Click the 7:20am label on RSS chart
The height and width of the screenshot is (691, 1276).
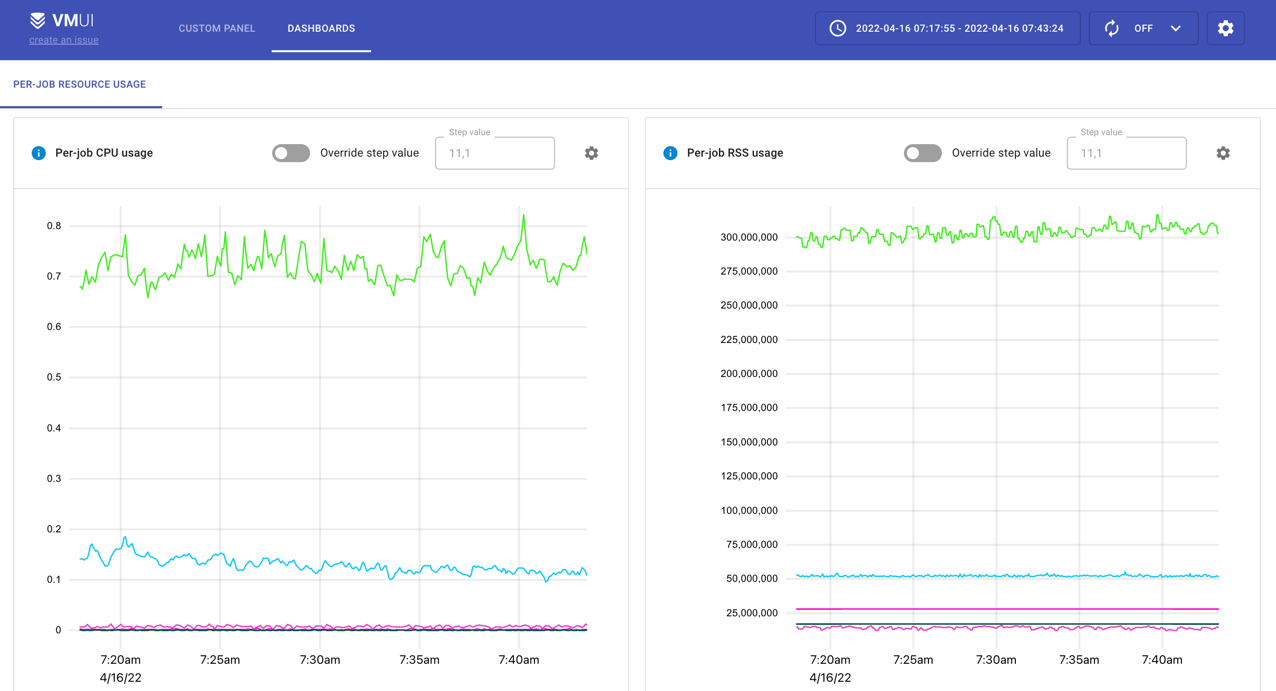(830, 660)
